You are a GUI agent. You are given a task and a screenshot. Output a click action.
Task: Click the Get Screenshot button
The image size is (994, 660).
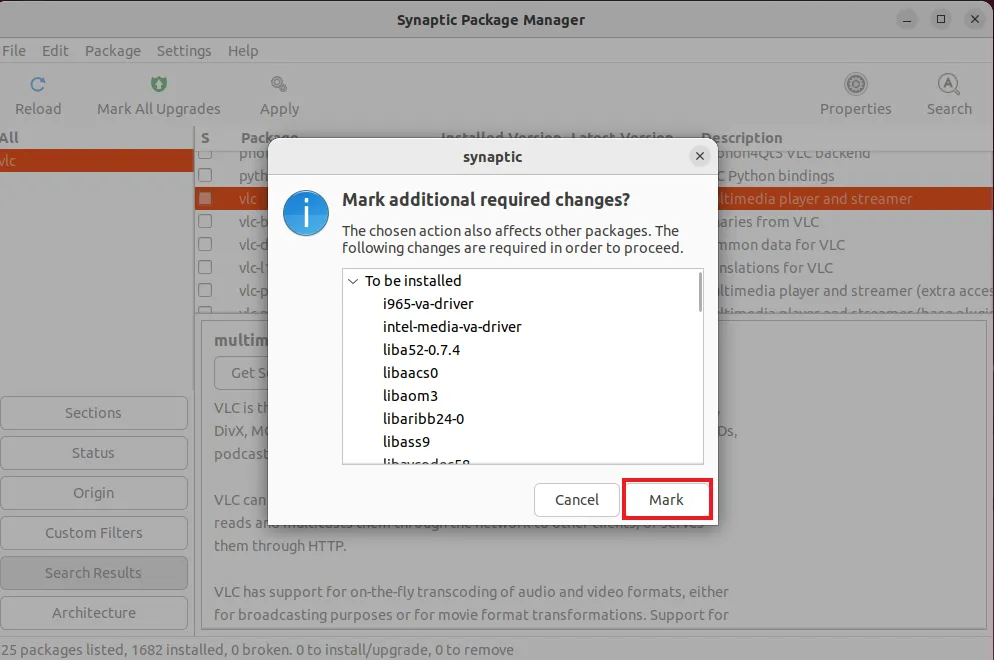[x=241, y=373]
